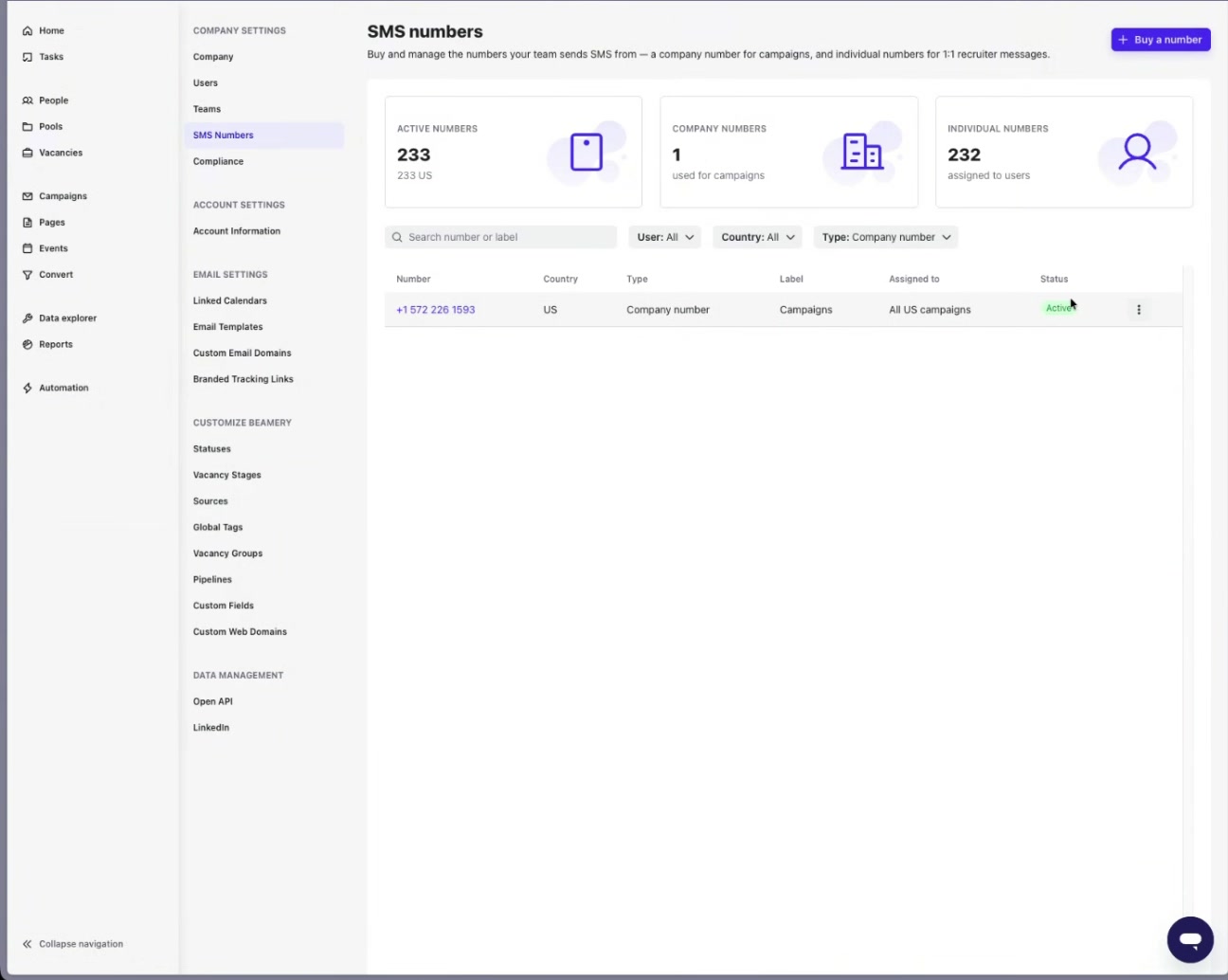Viewport: 1228px width, 980px height.
Task: Click the Data explorer icon
Action: click(27, 318)
